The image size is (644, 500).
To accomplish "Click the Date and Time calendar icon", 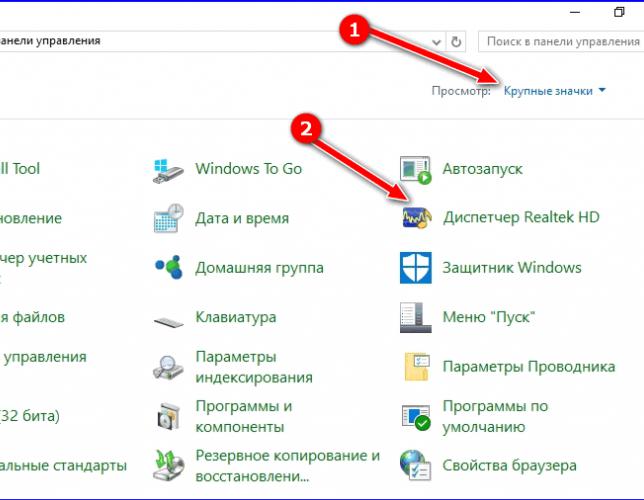I will (168, 218).
